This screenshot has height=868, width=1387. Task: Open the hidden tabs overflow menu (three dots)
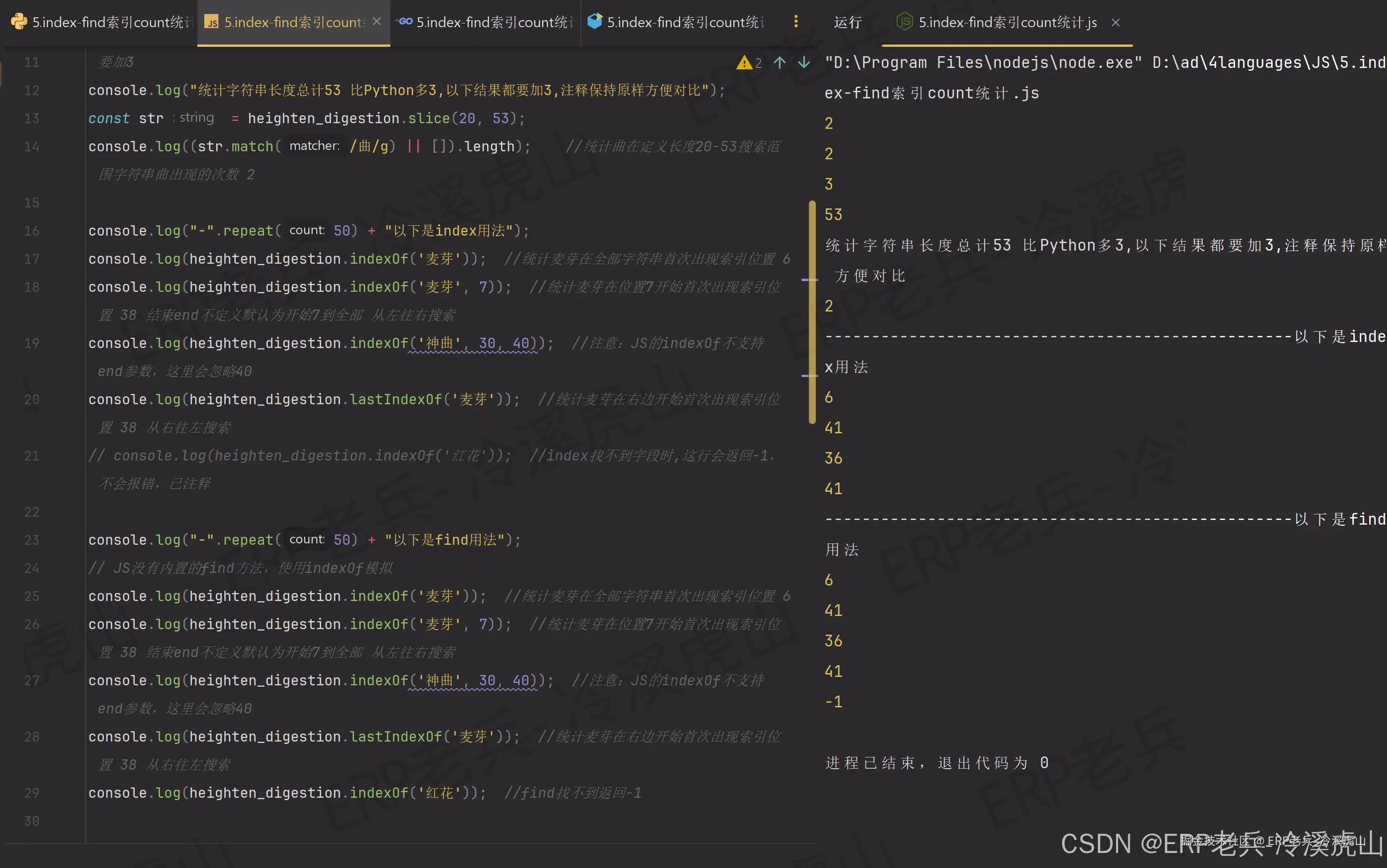(x=796, y=22)
